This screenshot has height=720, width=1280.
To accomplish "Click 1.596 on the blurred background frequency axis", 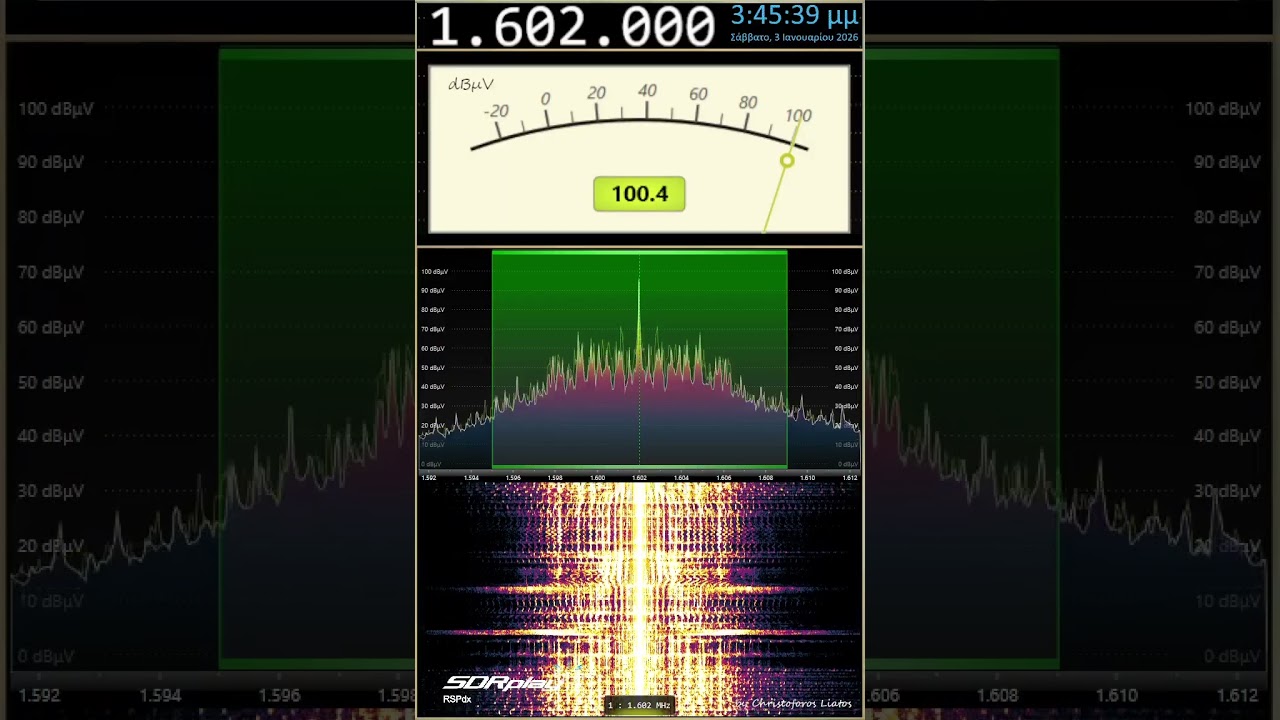I will (279, 696).
